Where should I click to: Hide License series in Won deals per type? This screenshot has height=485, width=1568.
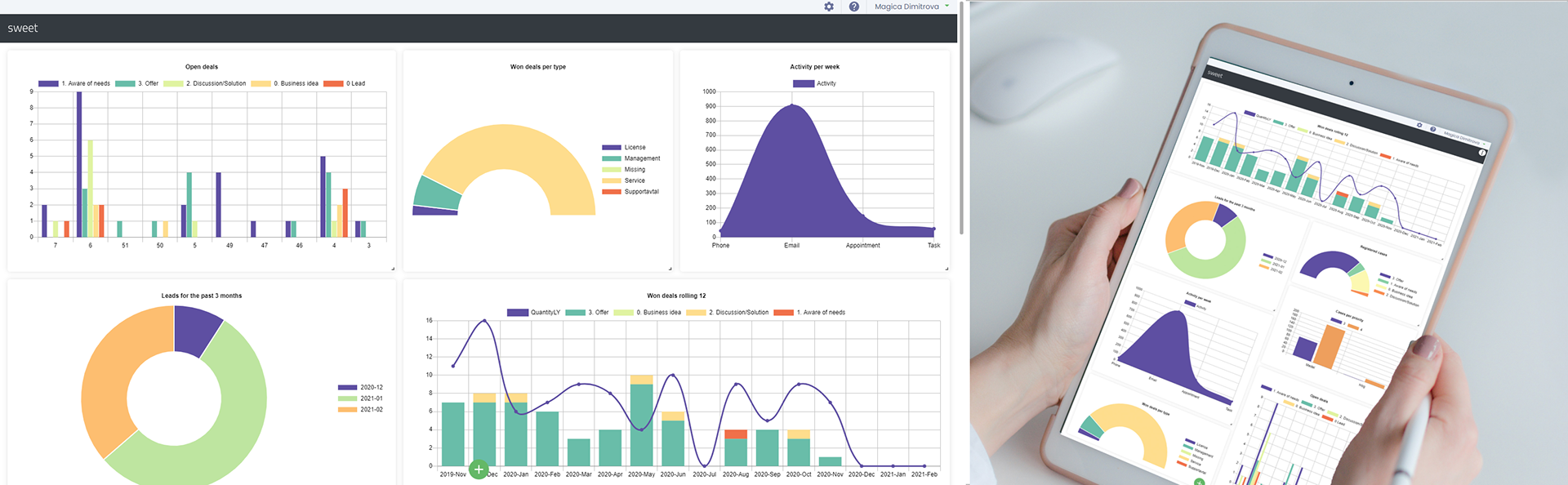pyautogui.click(x=624, y=148)
